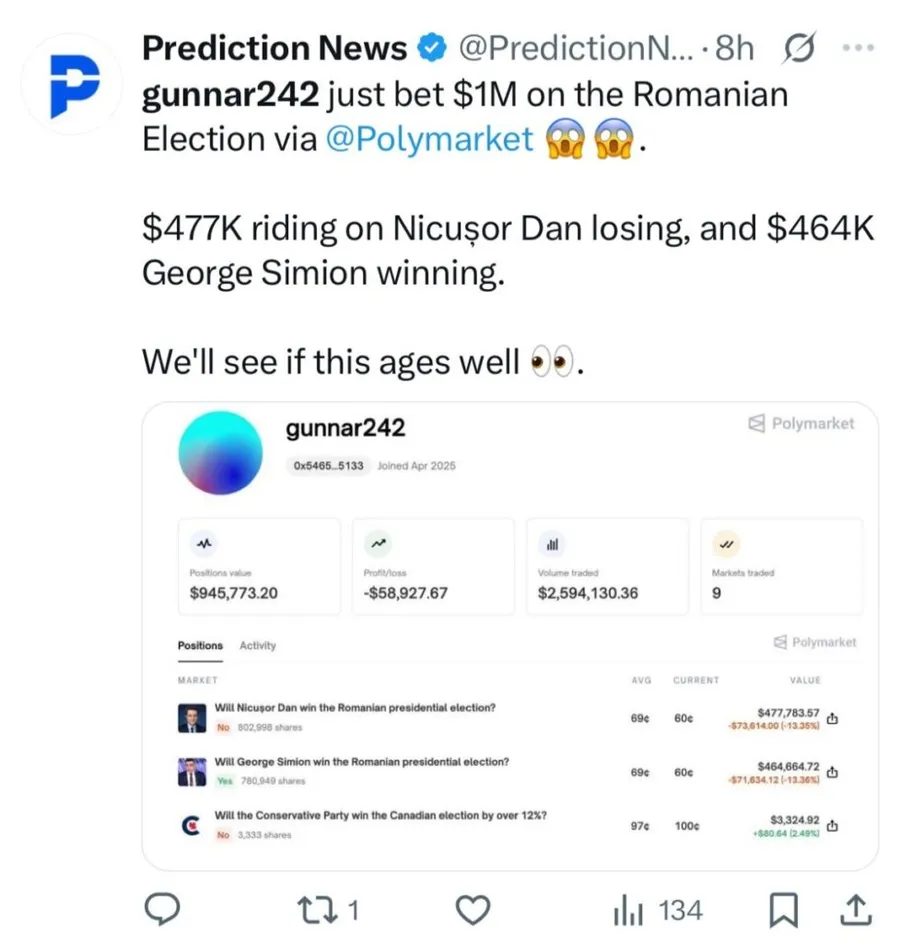This screenshot has width=900, height=943.
Task: Click the gunnar242 gradient profile avatar
Action: pyautogui.click(x=221, y=453)
